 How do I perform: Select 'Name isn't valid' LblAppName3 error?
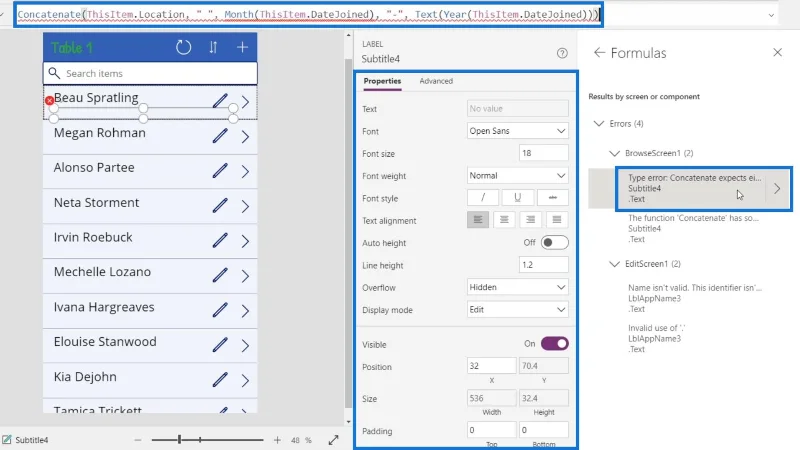[x=695, y=298]
